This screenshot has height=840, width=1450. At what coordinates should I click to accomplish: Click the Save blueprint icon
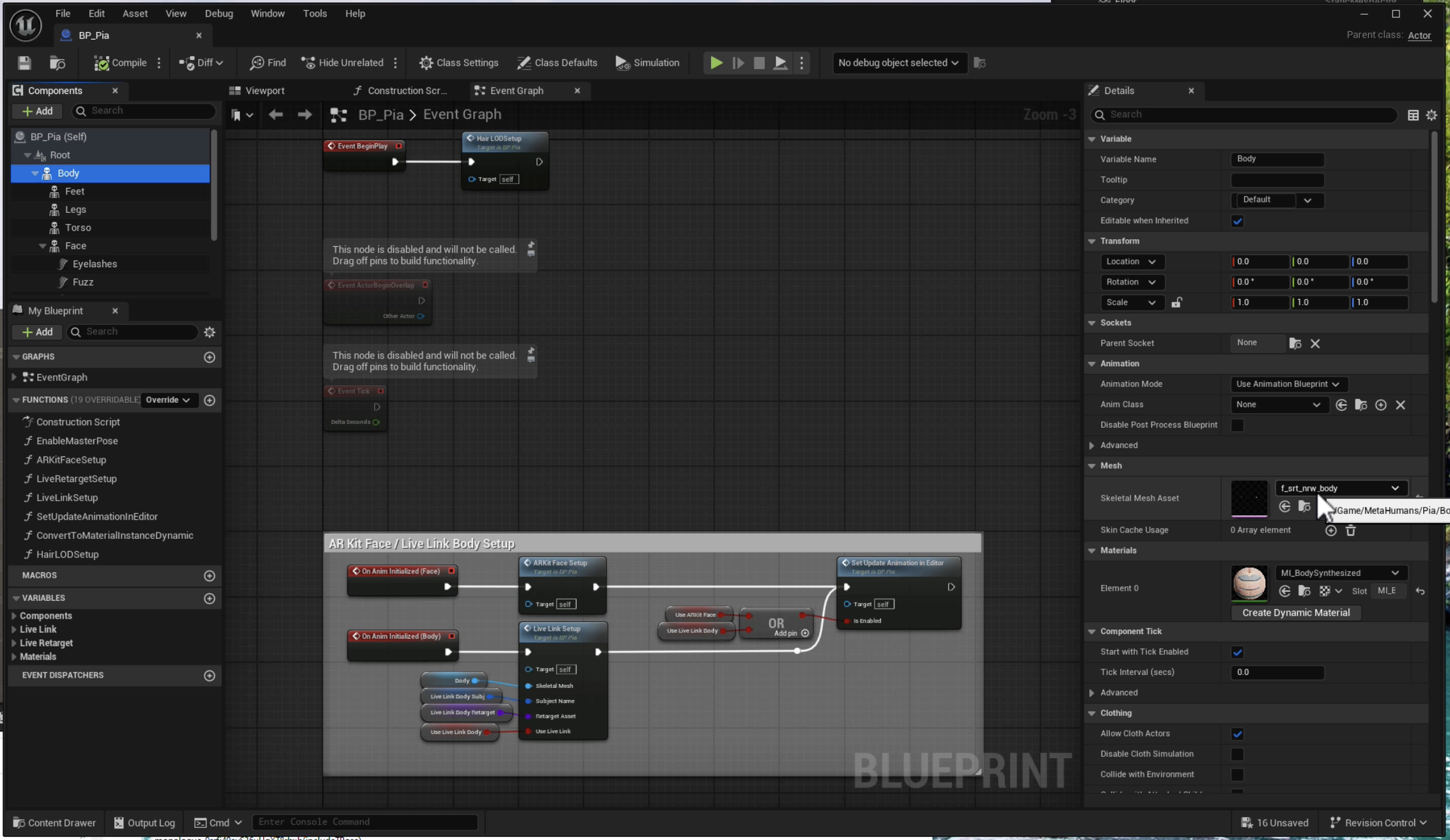24,63
